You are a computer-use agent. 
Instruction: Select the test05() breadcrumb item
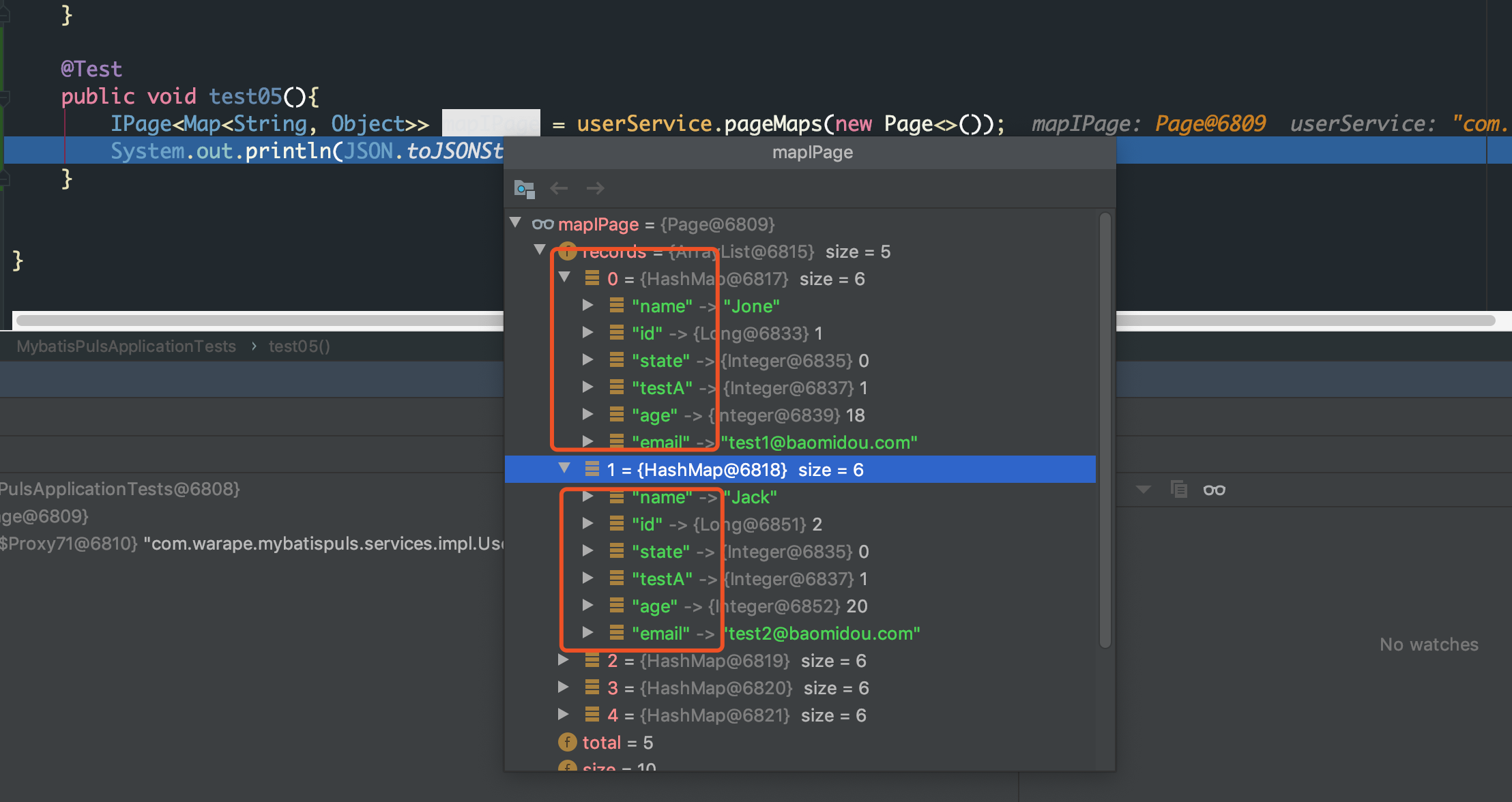point(299,346)
